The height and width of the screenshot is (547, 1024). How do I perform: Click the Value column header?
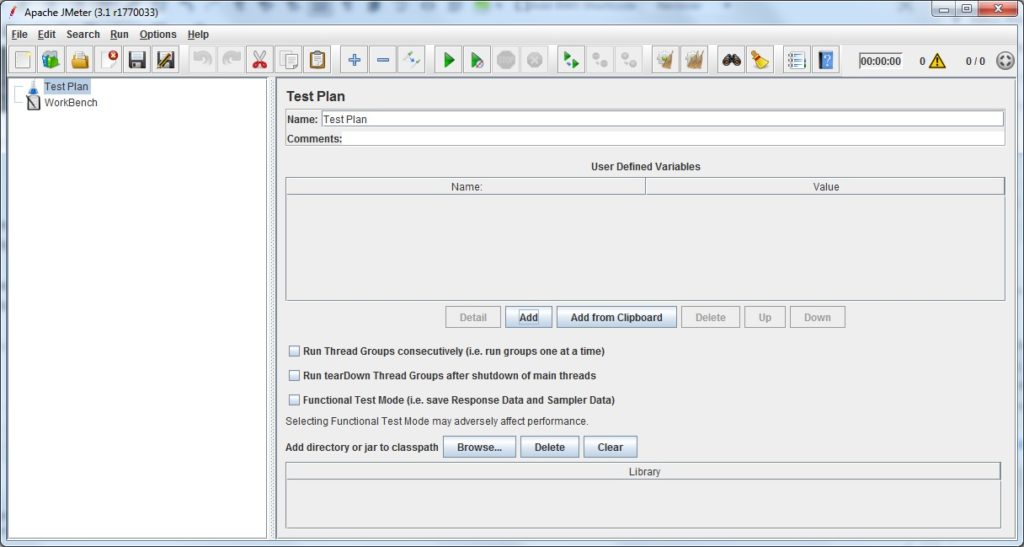click(x=825, y=187)
